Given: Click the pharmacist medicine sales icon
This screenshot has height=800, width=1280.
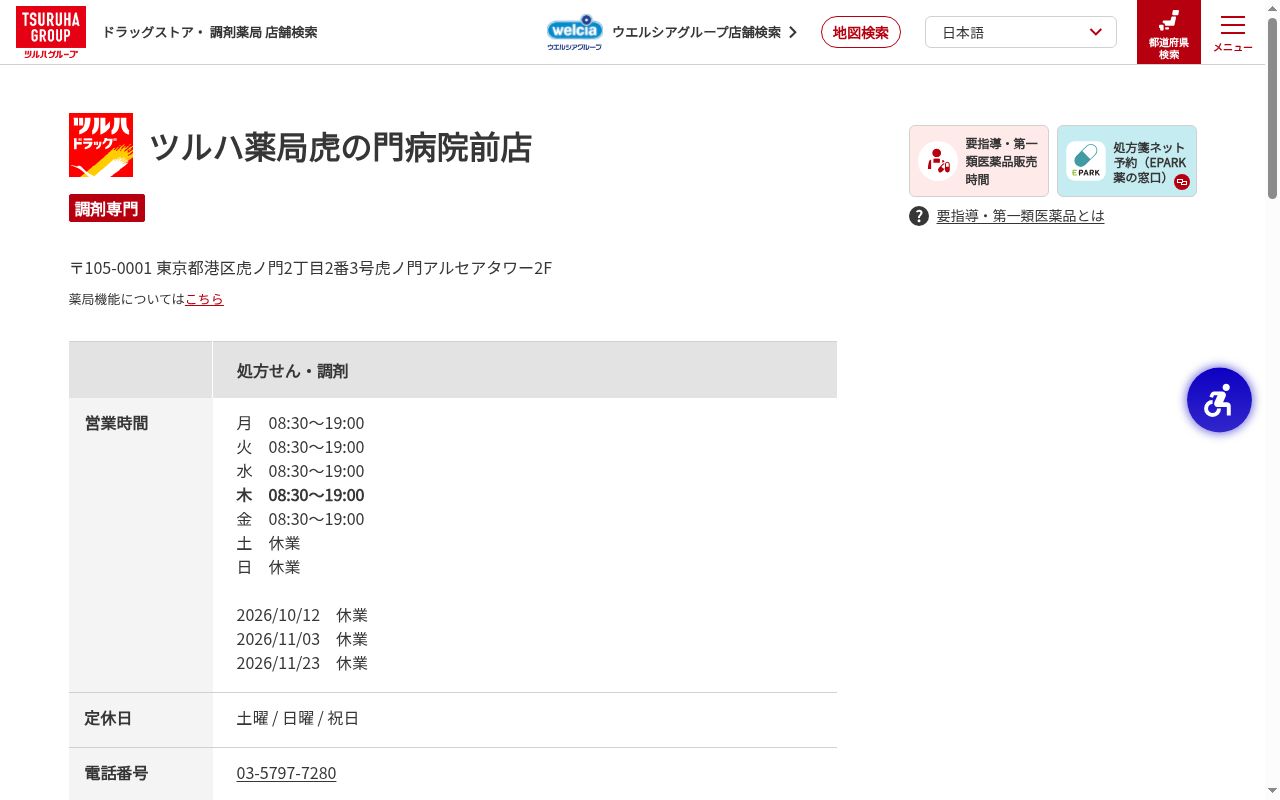Looking at the screenshot, I should tap(938, 161).
